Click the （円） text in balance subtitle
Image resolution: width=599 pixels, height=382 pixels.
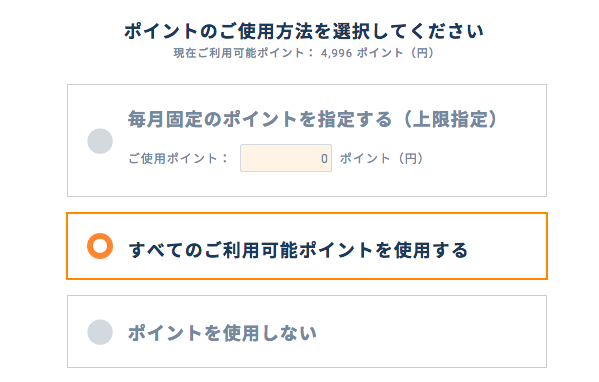422,53
